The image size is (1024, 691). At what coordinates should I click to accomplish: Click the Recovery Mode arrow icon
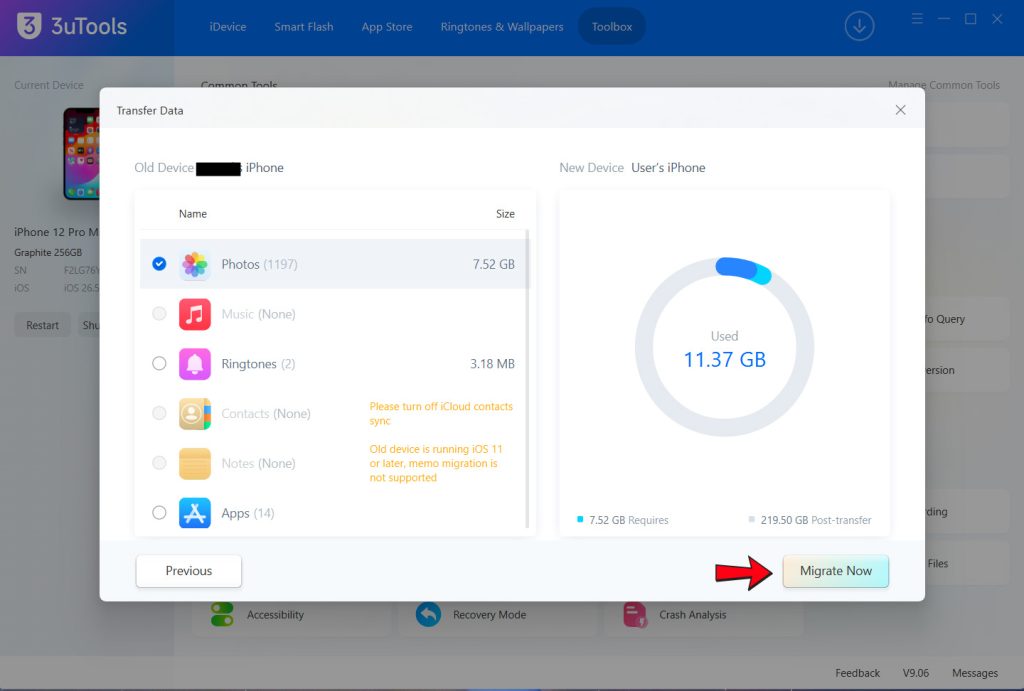(x=428, y=615)
